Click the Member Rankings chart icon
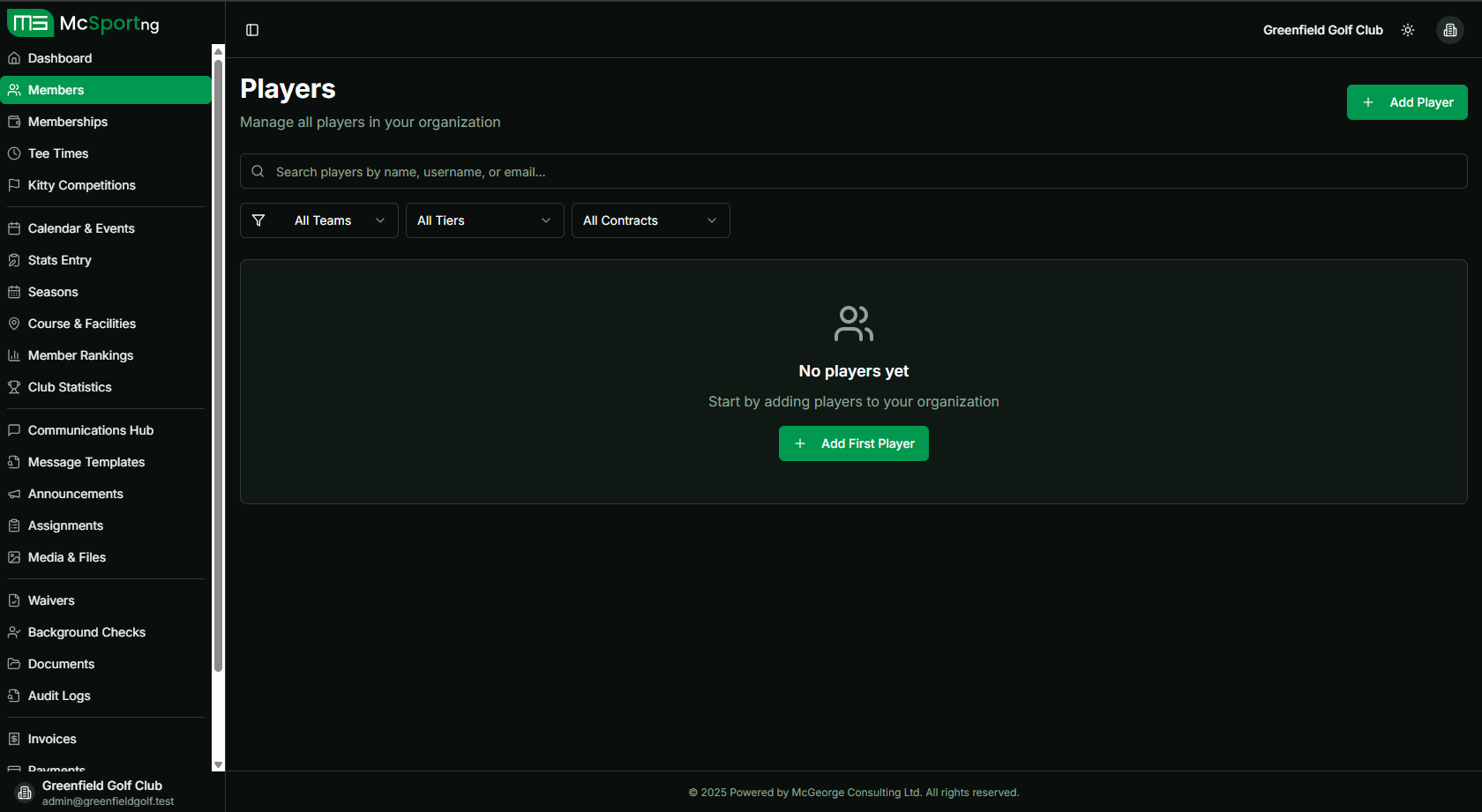Screen dimensions: 1482x812 [14, 355]
